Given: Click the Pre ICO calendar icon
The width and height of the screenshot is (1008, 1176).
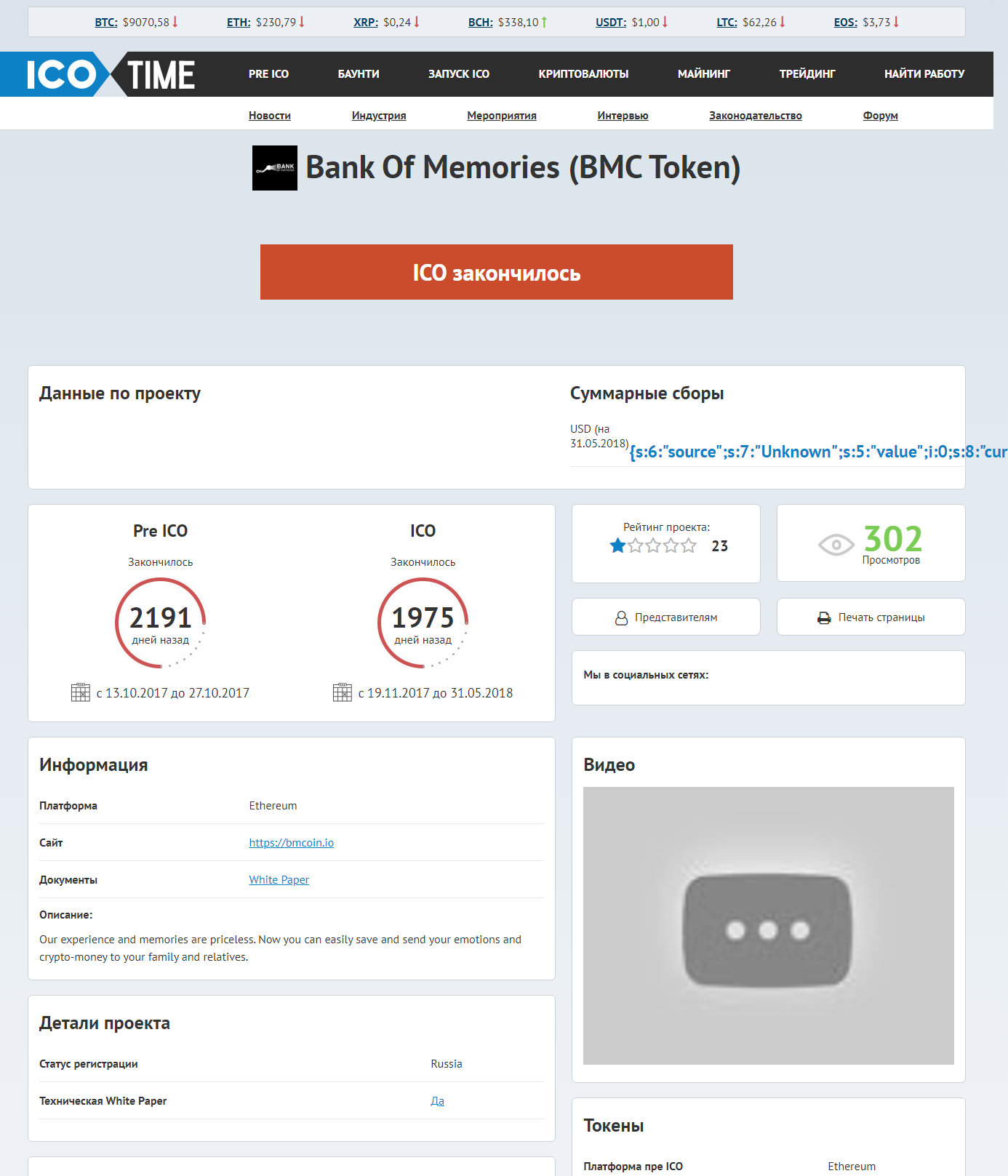Looking at the screenshot, I should tap(81, 692).
